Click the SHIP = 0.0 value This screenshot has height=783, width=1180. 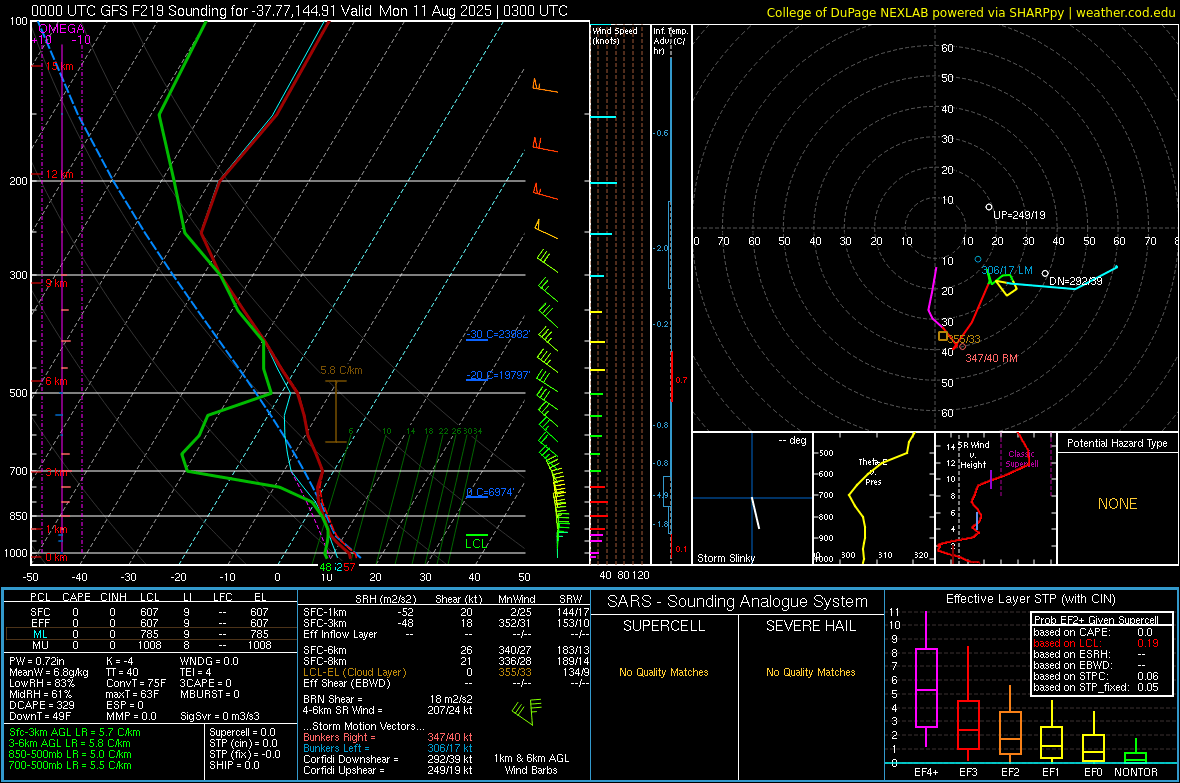coord(234,765)
